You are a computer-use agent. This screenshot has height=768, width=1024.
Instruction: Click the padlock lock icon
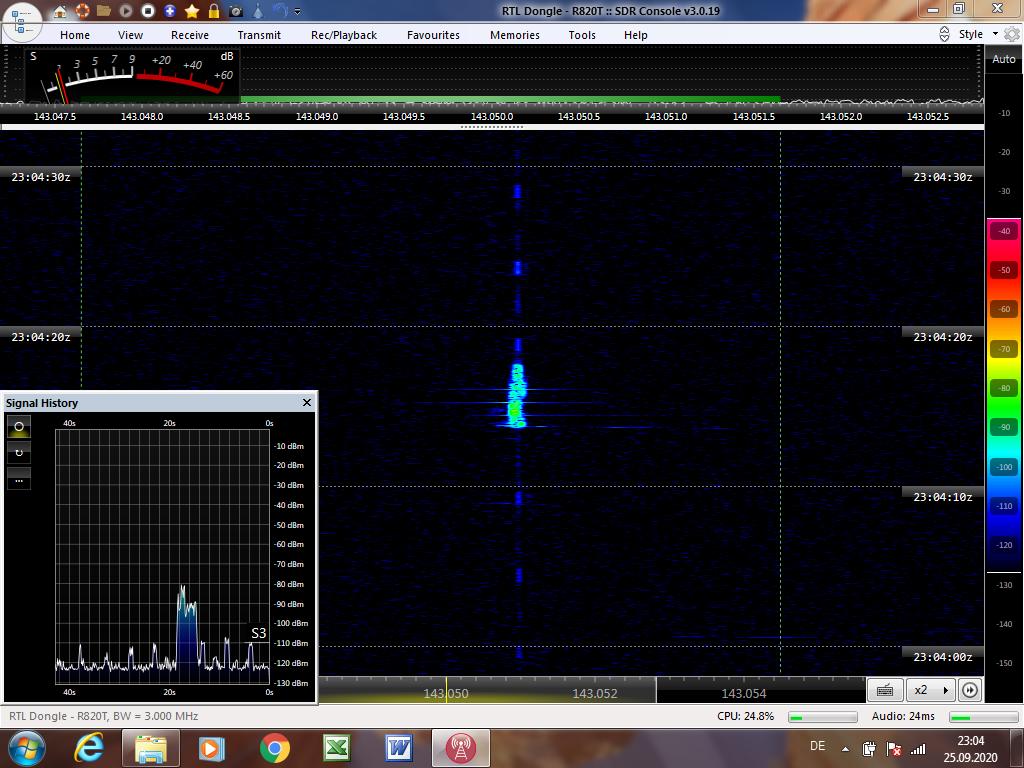(214, 10)
